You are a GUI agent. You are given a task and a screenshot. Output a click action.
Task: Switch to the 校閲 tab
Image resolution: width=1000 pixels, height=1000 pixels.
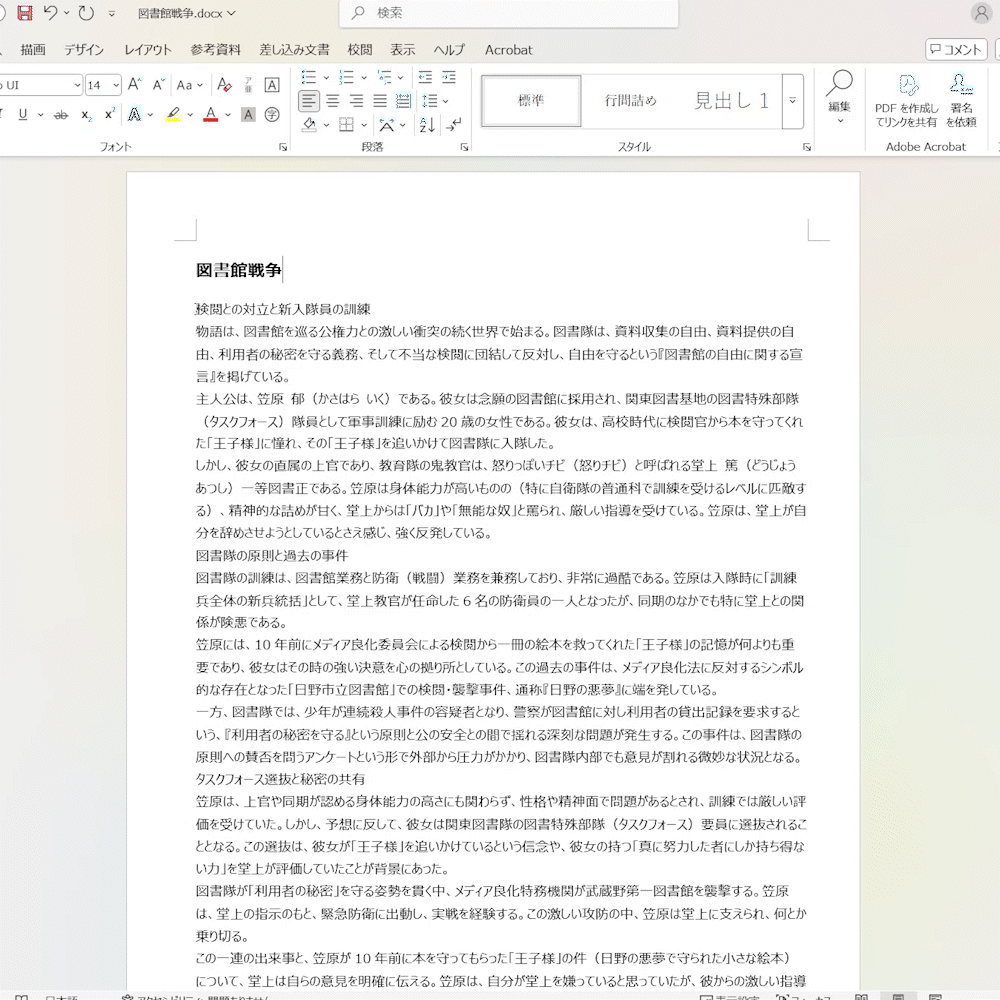click(360, 50)
